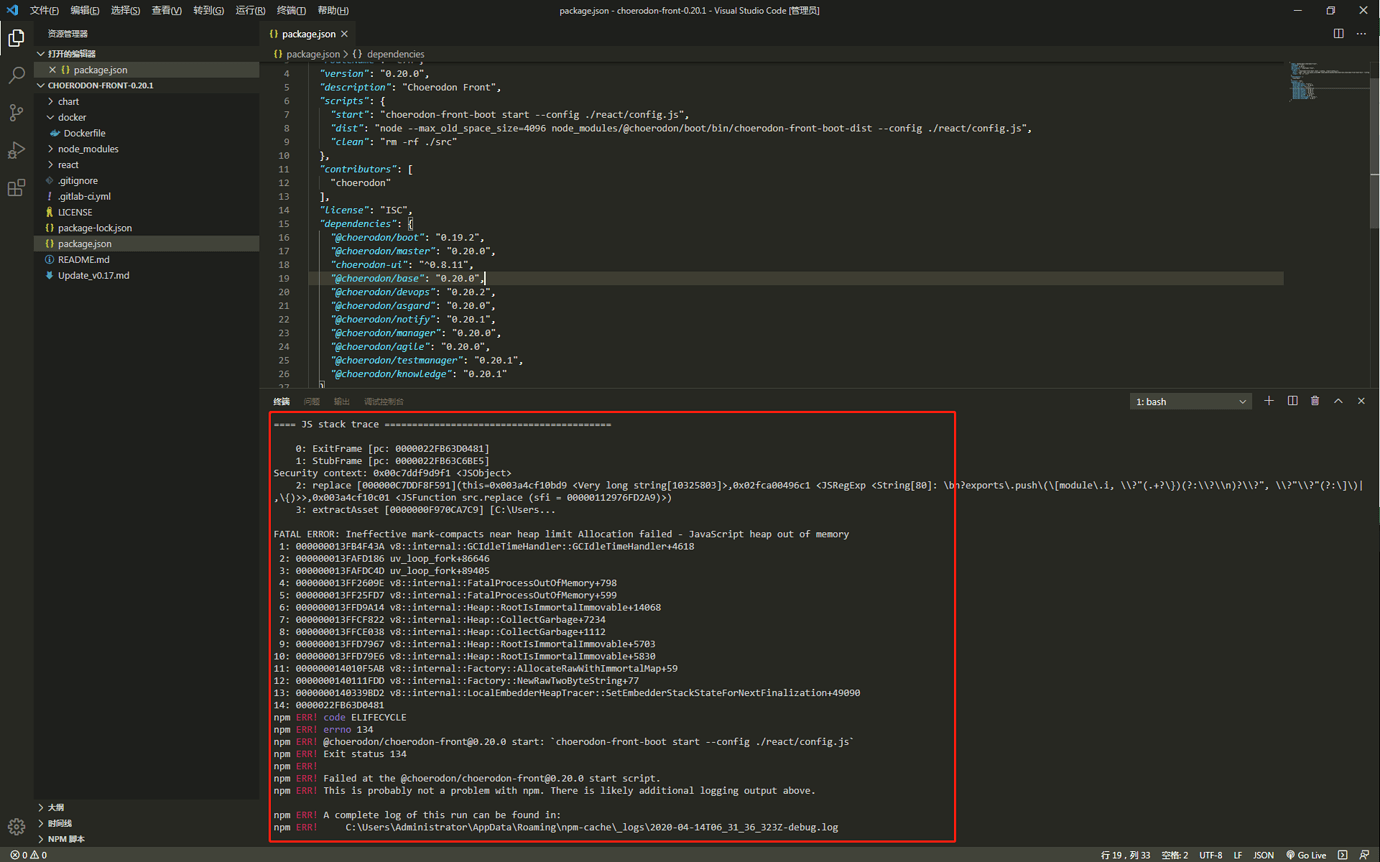The height and width of the screenshot is (862, 1380).
Task: Open editor More Actions ellipsis
Action: pos(1361,34)
